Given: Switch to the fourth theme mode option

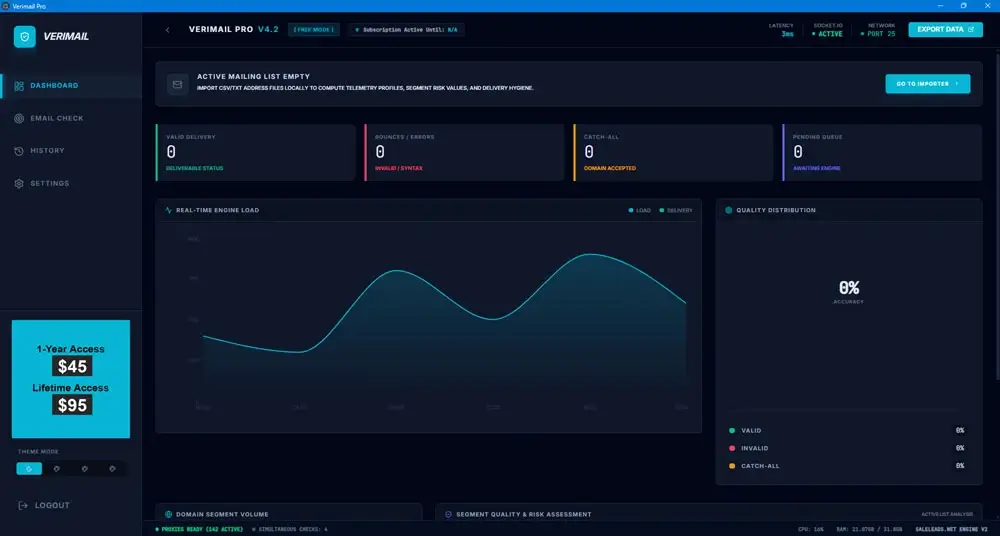Looking at the screenshot, I should pos(112,469).
